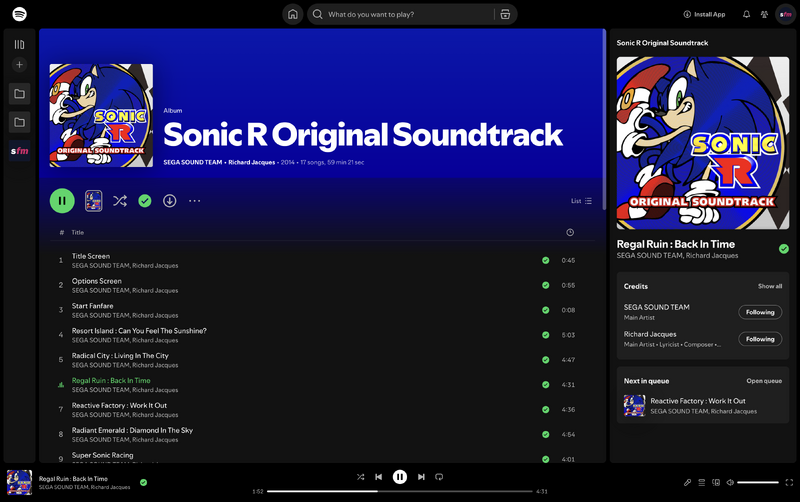
Task: Open Connect to a device icon
Action: click(x=716, y=483)
